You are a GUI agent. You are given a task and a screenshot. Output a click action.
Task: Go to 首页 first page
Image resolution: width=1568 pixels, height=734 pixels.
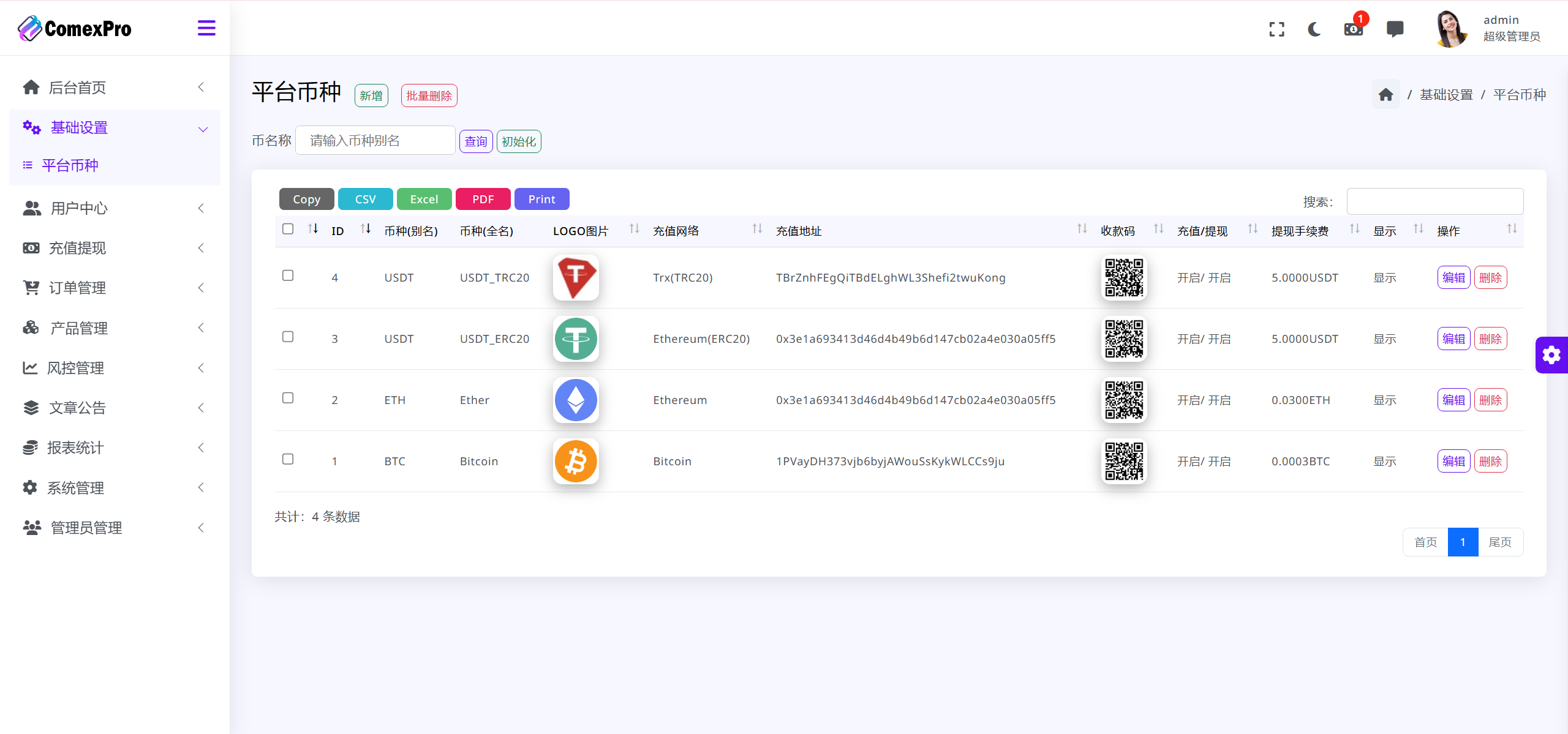click(x=1425, y=542)
